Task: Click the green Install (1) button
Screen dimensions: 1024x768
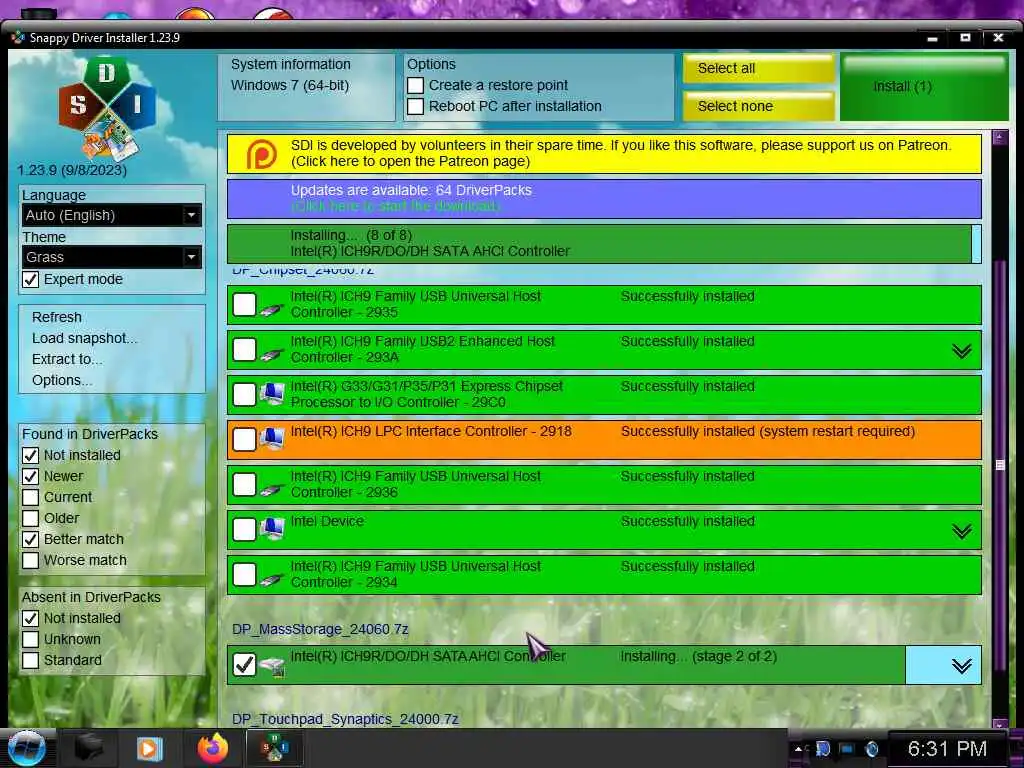Action: tap(924, 87)
